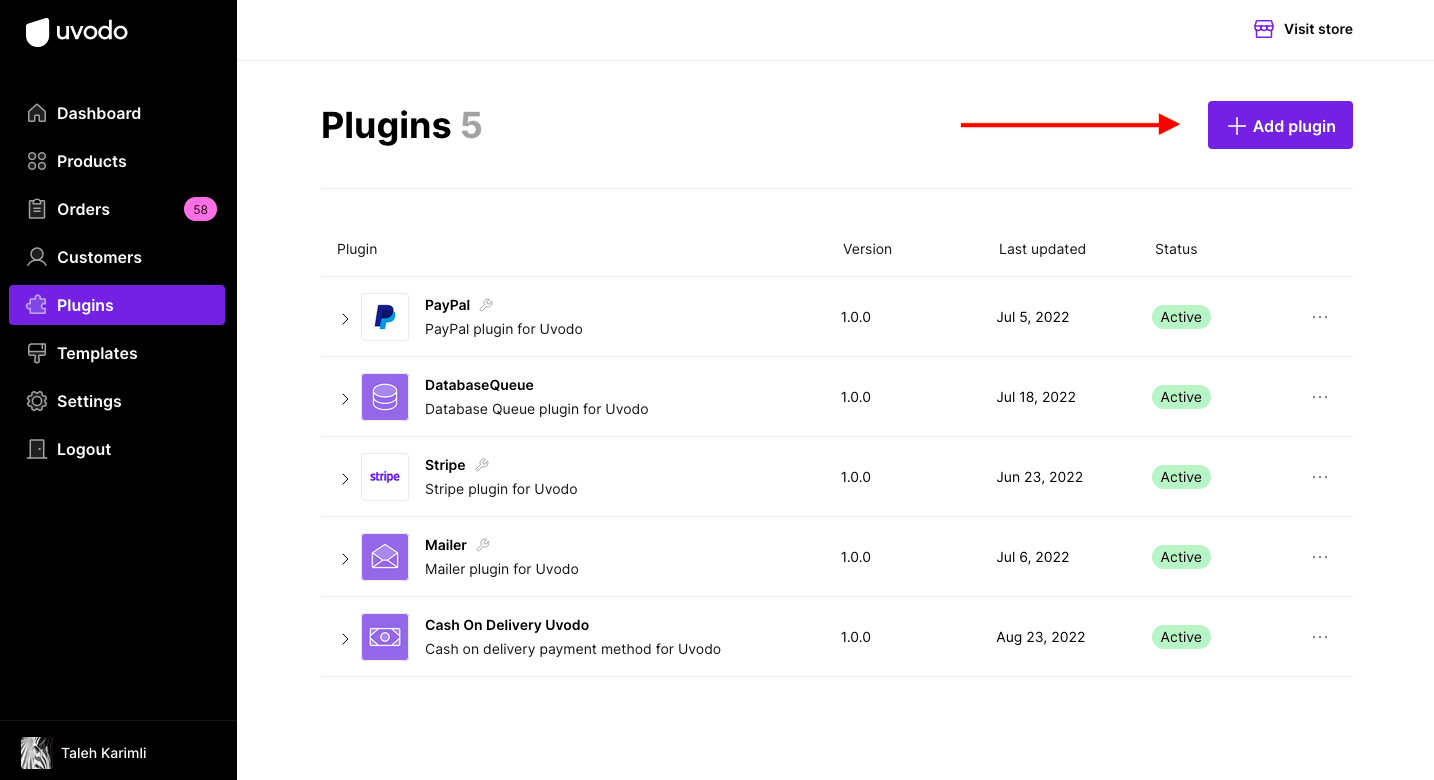The image size is (1434, 780).
Task: Click the Orders clipboard icon
Action: tap(37, 209)
